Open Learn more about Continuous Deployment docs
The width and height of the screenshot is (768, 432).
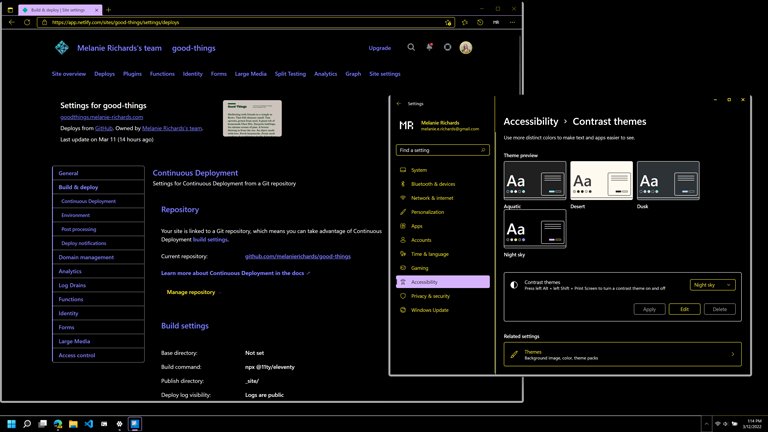point(235,273)
